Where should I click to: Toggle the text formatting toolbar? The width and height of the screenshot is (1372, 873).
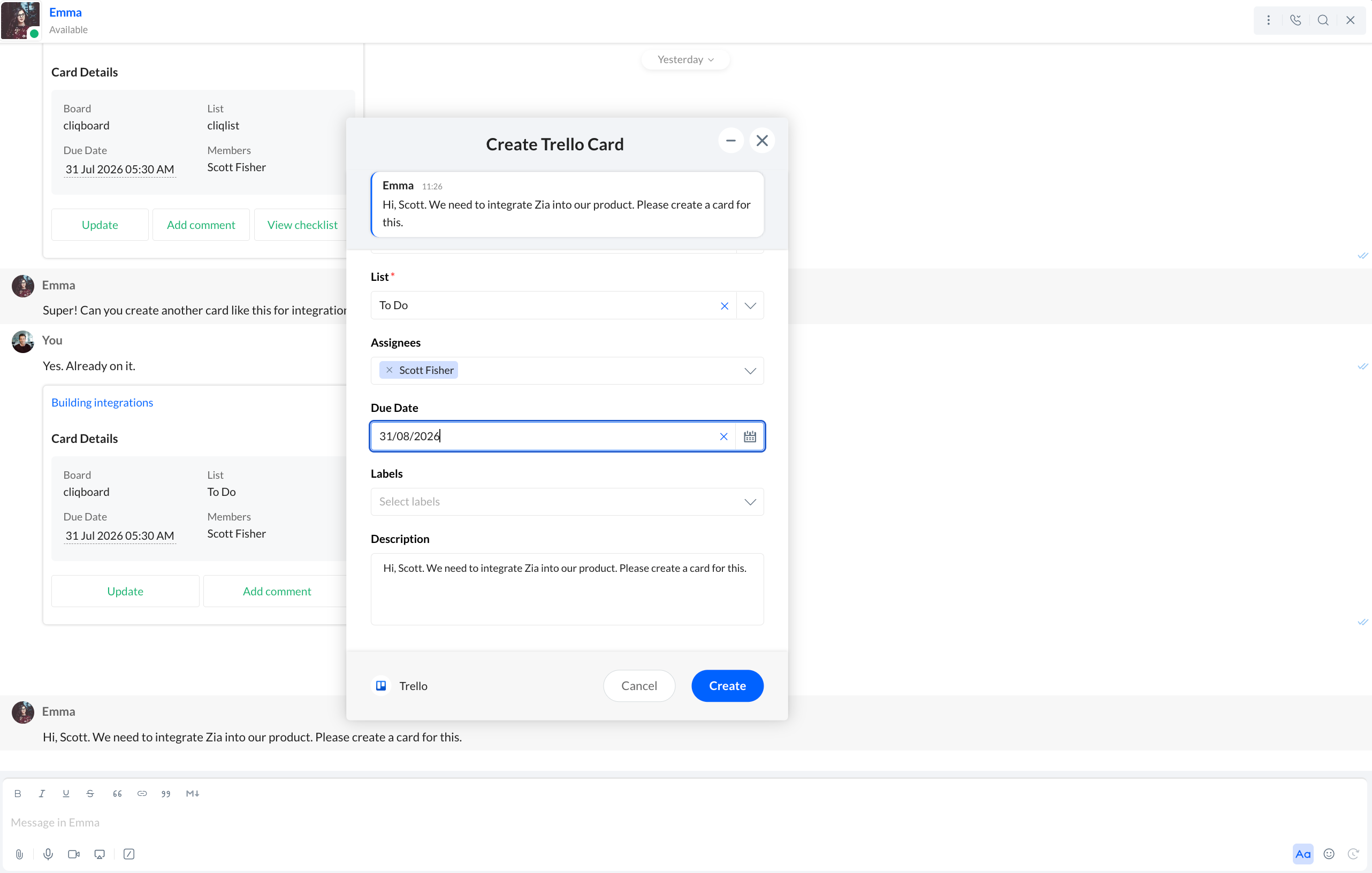coord(1303,854)
